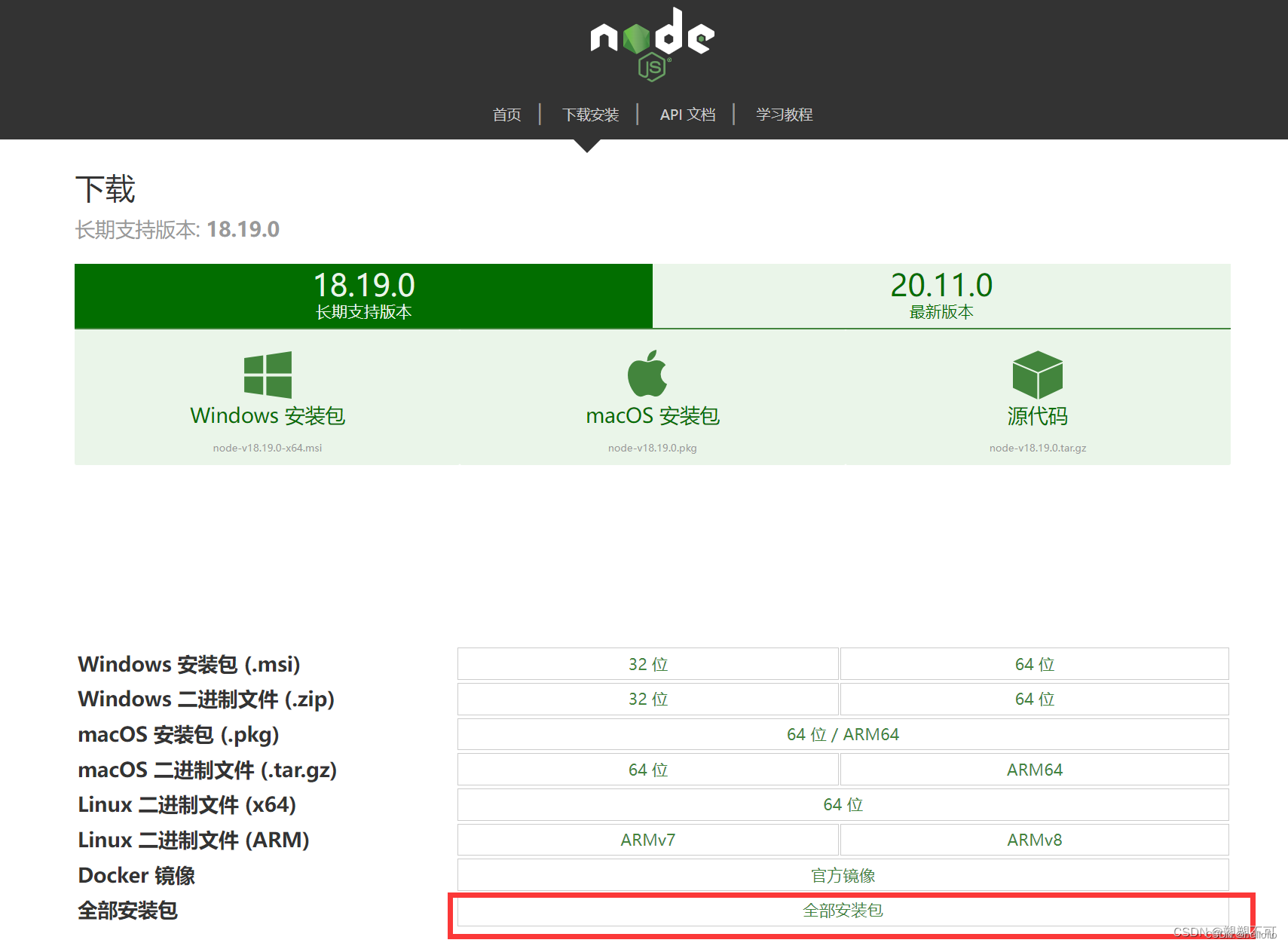Click the Apple macOS logo icon

coord(647,373)
